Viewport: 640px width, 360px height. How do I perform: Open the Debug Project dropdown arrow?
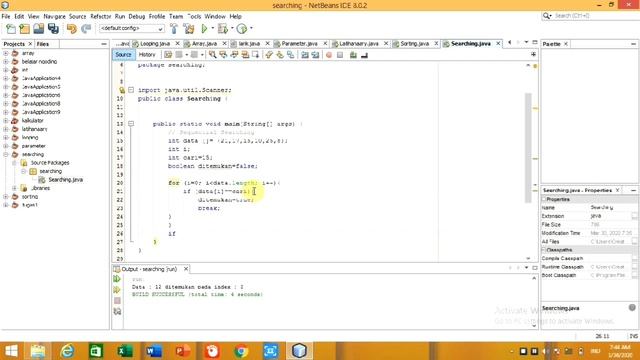(232, 29)
